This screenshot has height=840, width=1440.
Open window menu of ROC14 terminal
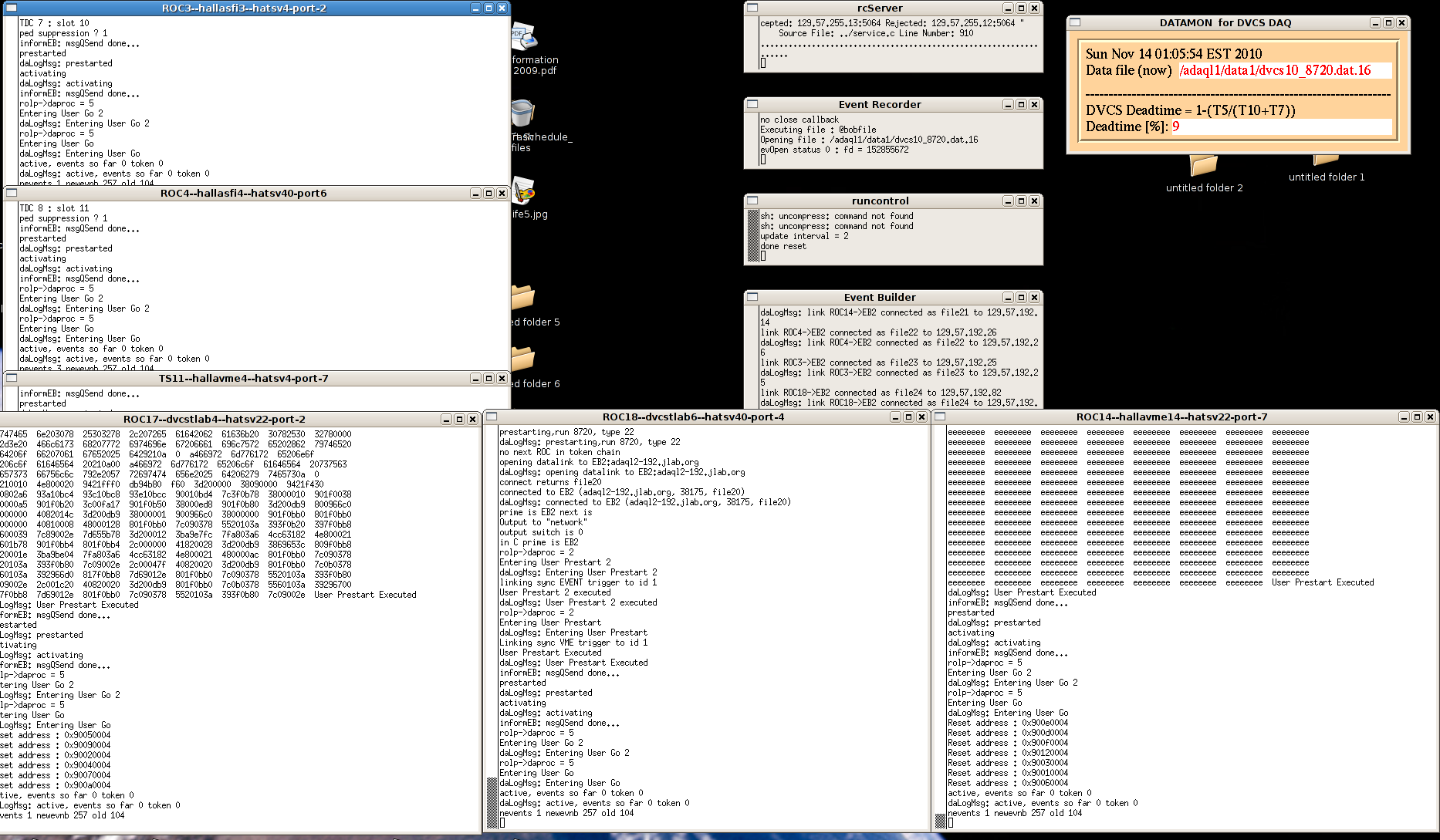coord(941,417)
